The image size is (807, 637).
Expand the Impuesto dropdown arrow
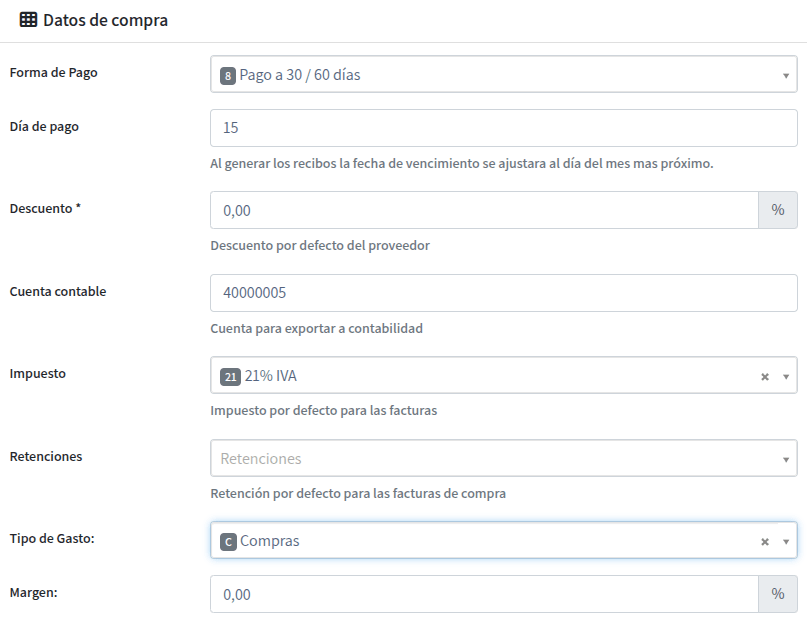point(786,377)
